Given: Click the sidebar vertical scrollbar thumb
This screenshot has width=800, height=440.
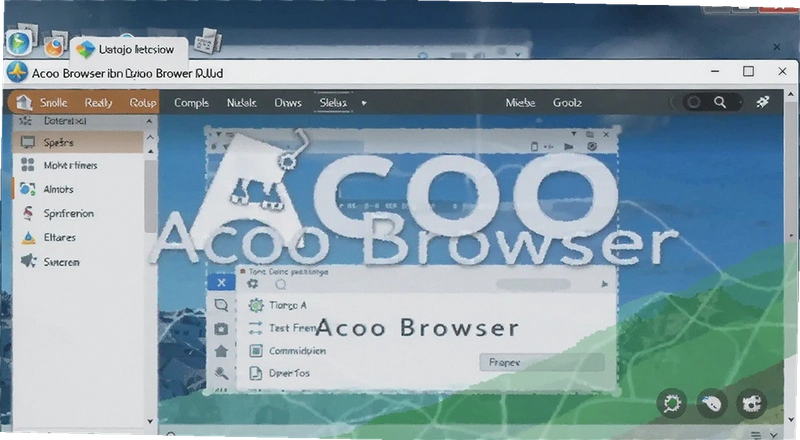Looking at the screenshot, I should [150, 196].
